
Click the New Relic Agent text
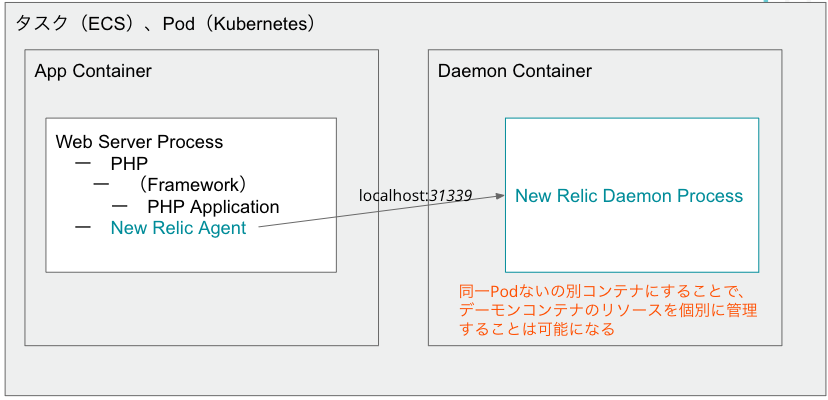178,228
